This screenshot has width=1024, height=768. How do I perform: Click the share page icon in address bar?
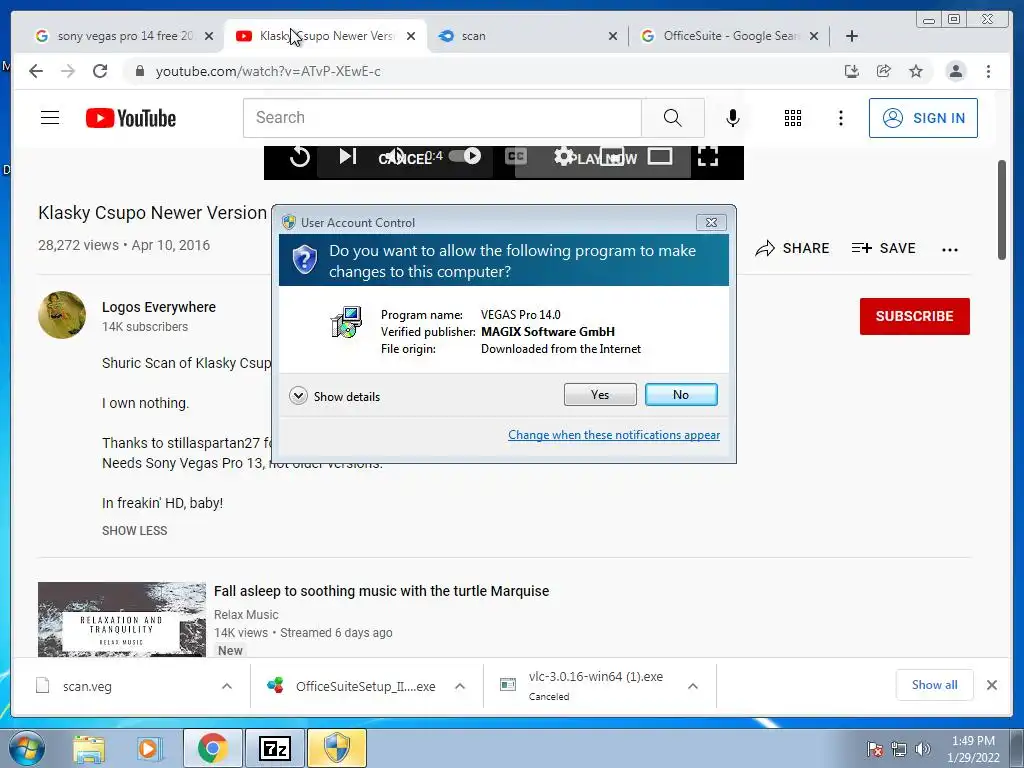[884, 71]
